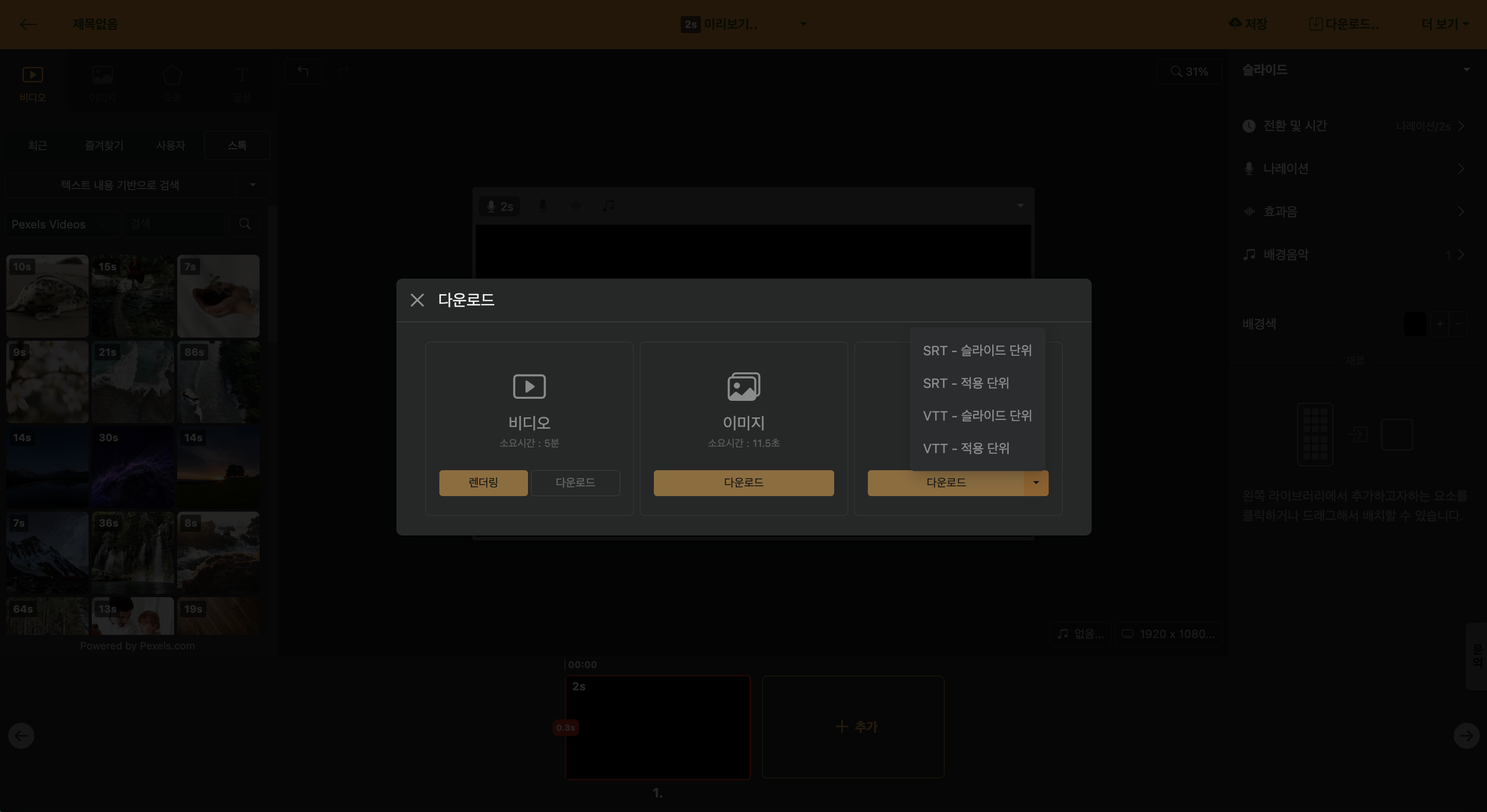1487x812 pixels.
Task: Click the undo arrow icon in toolbar
Action: pyautogui.click(x=303, y=71)
